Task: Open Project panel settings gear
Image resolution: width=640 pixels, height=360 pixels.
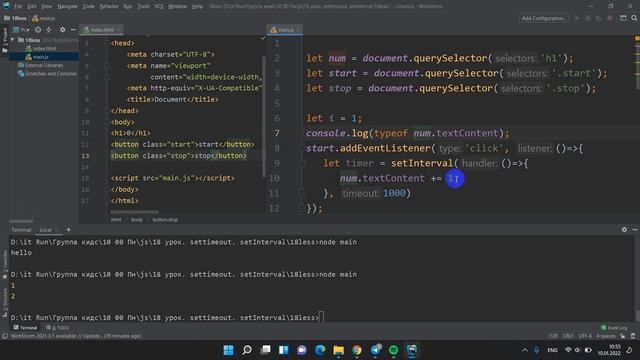Action: (62, 30)
